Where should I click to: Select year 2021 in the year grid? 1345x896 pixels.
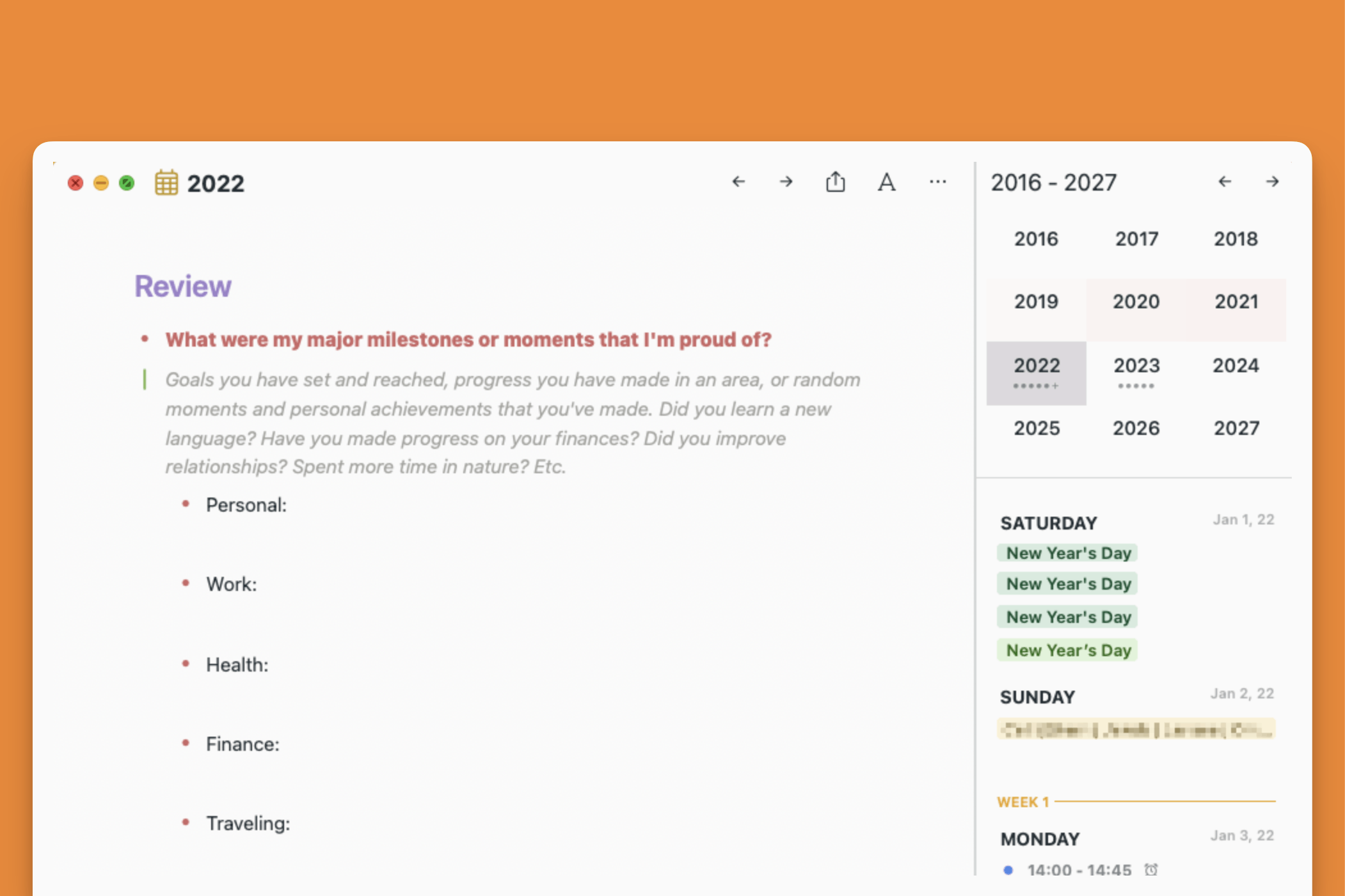[x=1236, y=302]
